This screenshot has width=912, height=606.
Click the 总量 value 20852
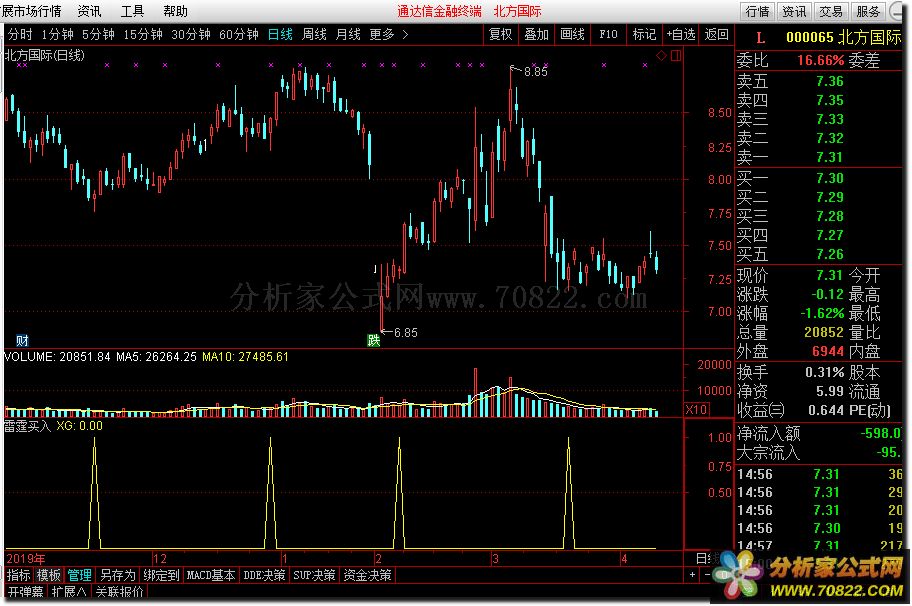pyautogui.click(x=824, y=332)
